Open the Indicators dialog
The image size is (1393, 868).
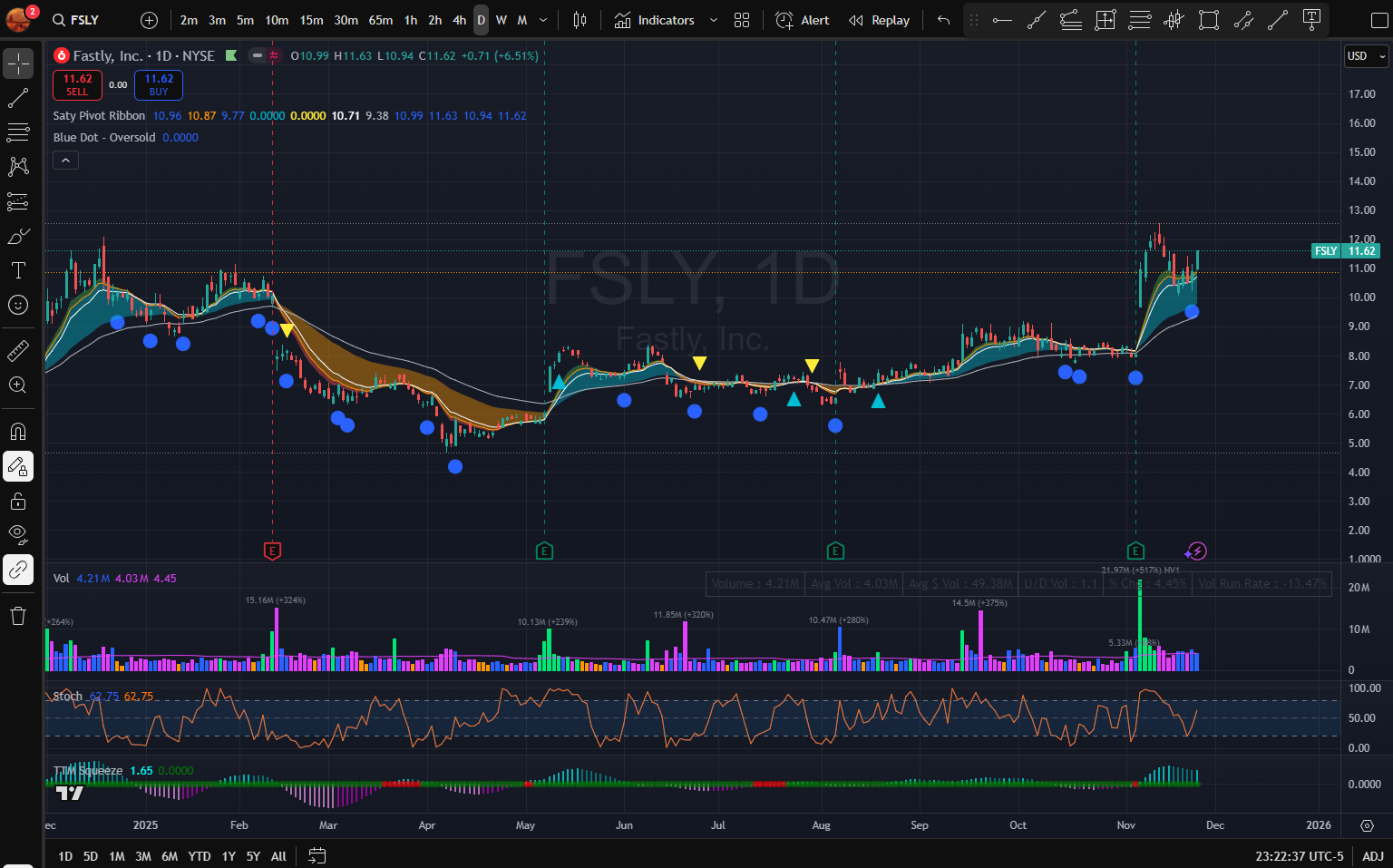[x=654, y=20]
